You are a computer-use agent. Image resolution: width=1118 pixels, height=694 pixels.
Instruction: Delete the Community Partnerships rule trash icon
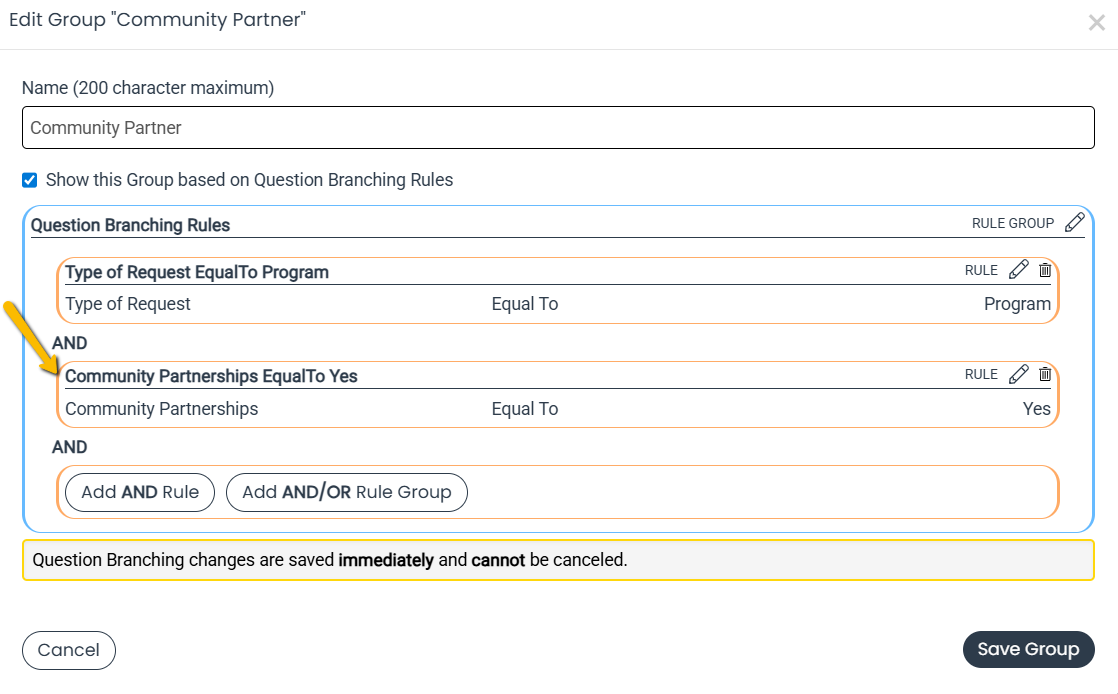[x=1045, y=374]
